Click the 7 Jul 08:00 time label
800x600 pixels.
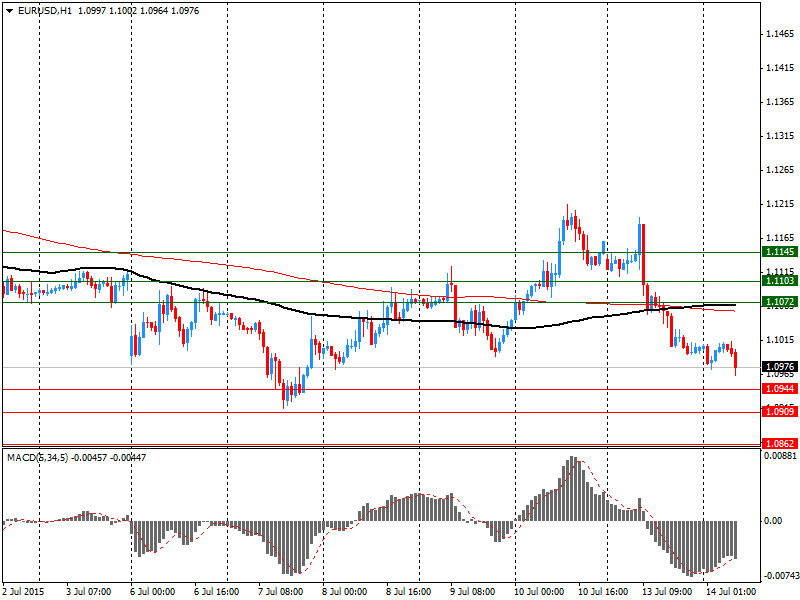(x=281, y=592)
